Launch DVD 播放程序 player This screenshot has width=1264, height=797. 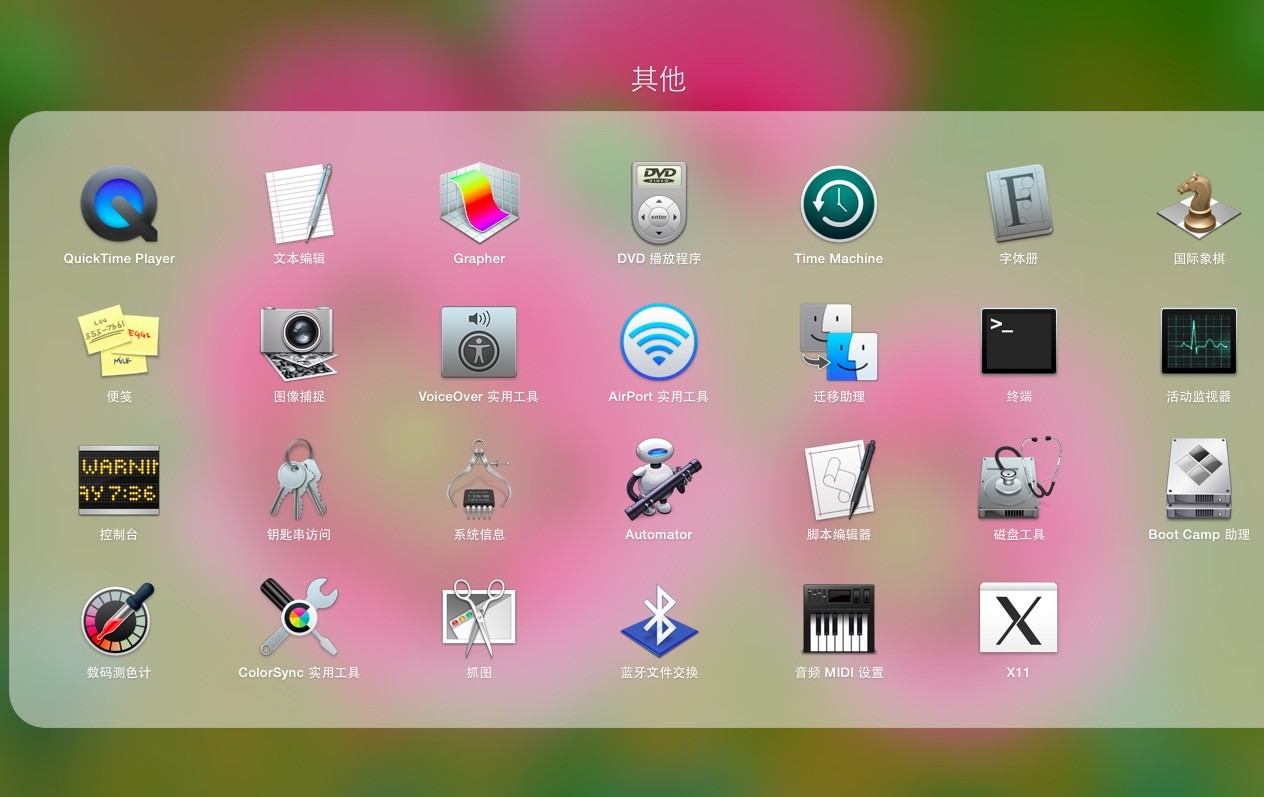click(x=659, y=204)
